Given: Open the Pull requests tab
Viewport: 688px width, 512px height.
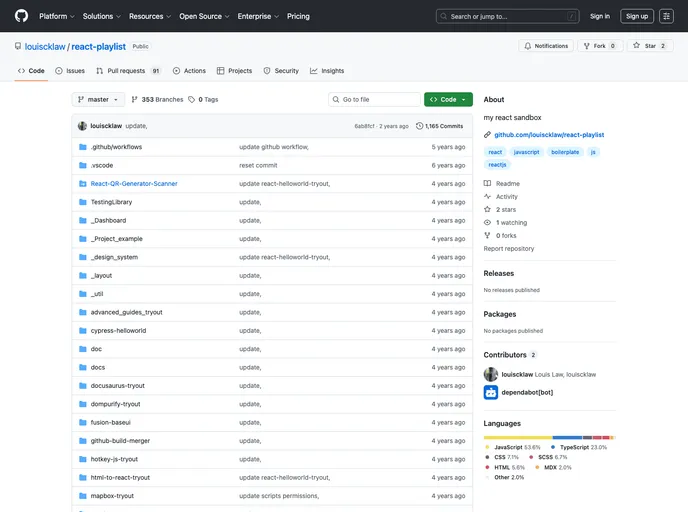Looking at the screenshot, I should click(127, 71).
